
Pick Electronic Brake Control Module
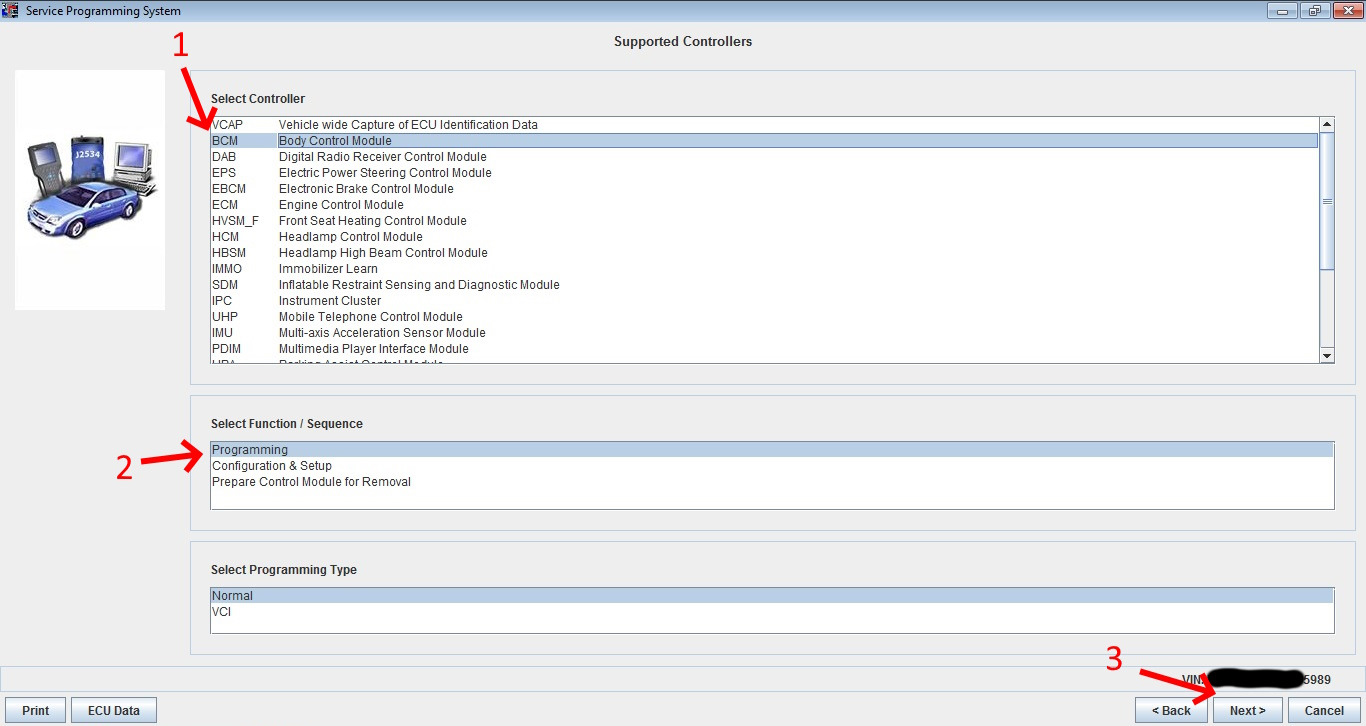point(765,189)
